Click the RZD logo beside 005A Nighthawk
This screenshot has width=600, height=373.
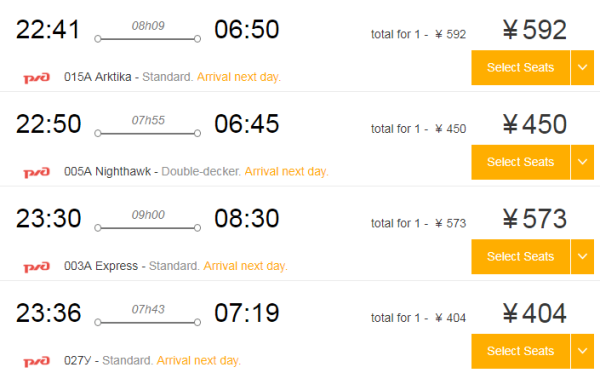point(37,172)
